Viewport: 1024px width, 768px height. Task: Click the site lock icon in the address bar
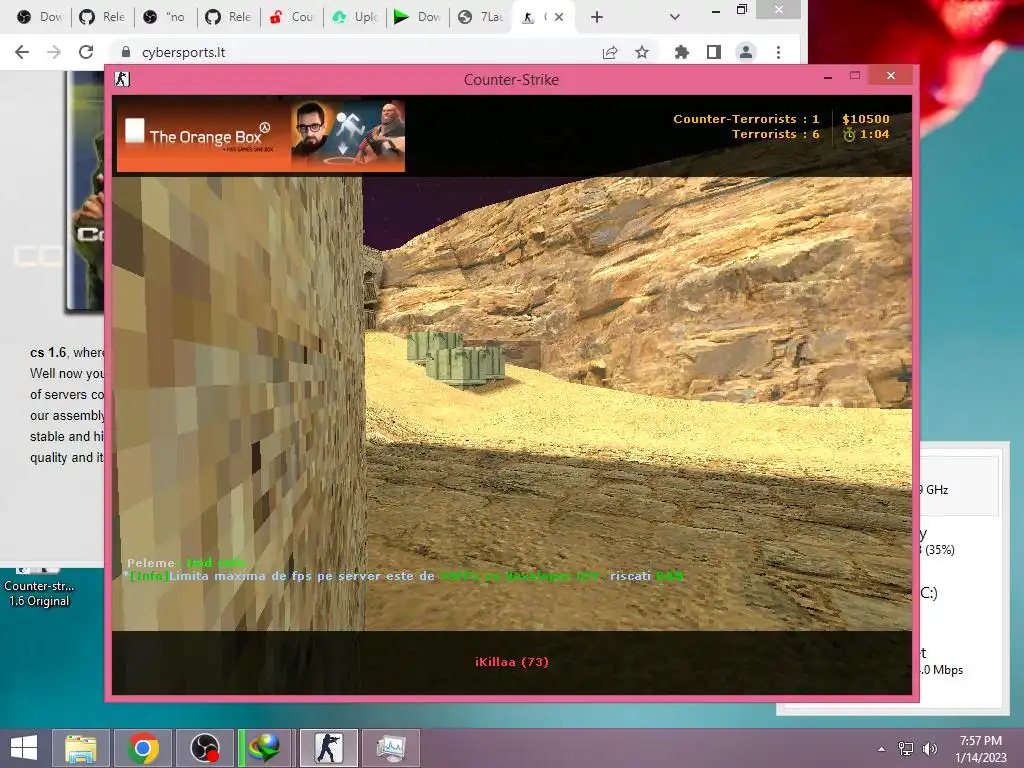point(126,52)
